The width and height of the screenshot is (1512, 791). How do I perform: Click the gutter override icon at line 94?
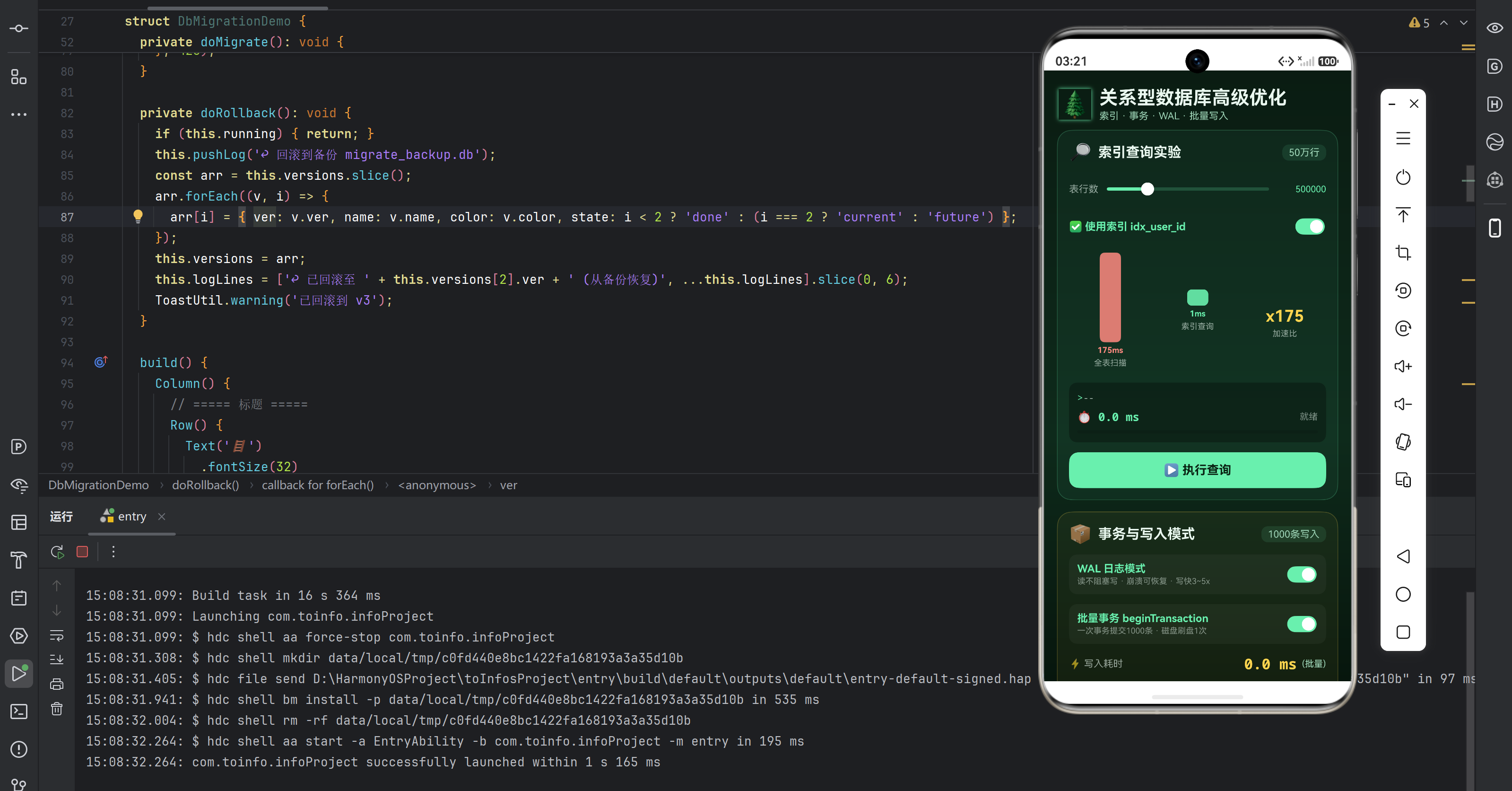[101, 362]
